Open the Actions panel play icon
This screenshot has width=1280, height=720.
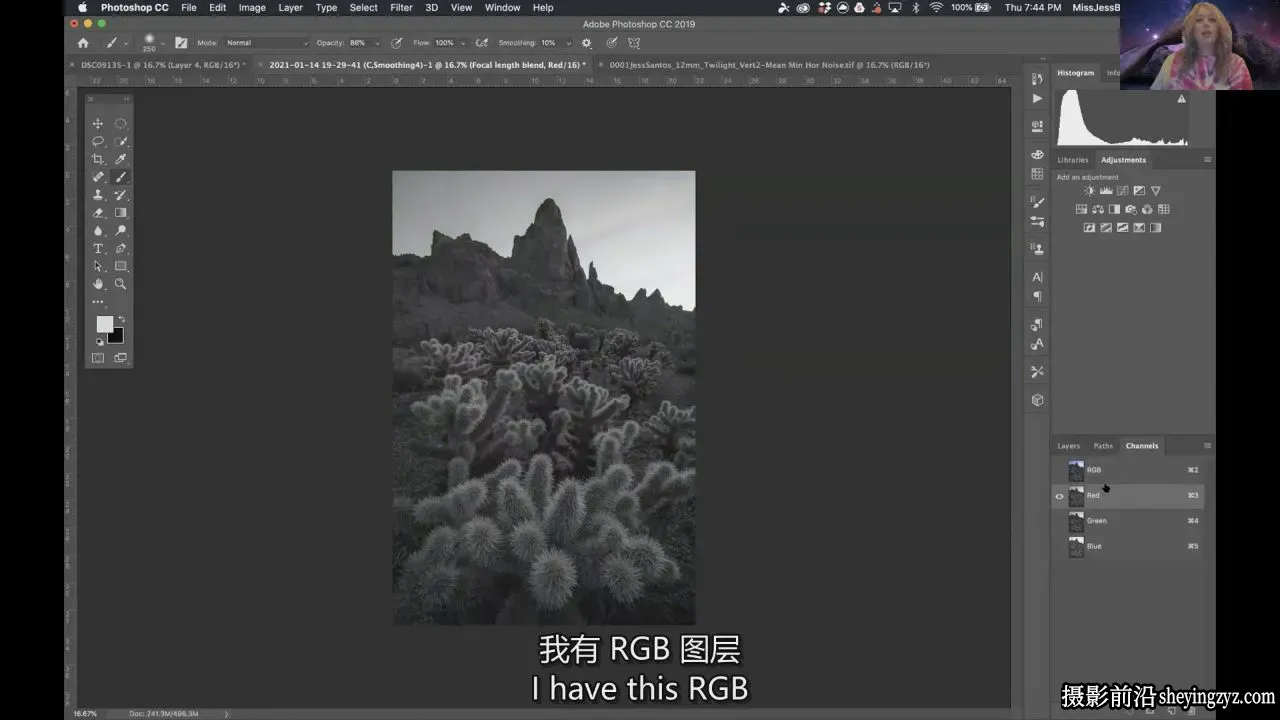[x=1037, y=98]
